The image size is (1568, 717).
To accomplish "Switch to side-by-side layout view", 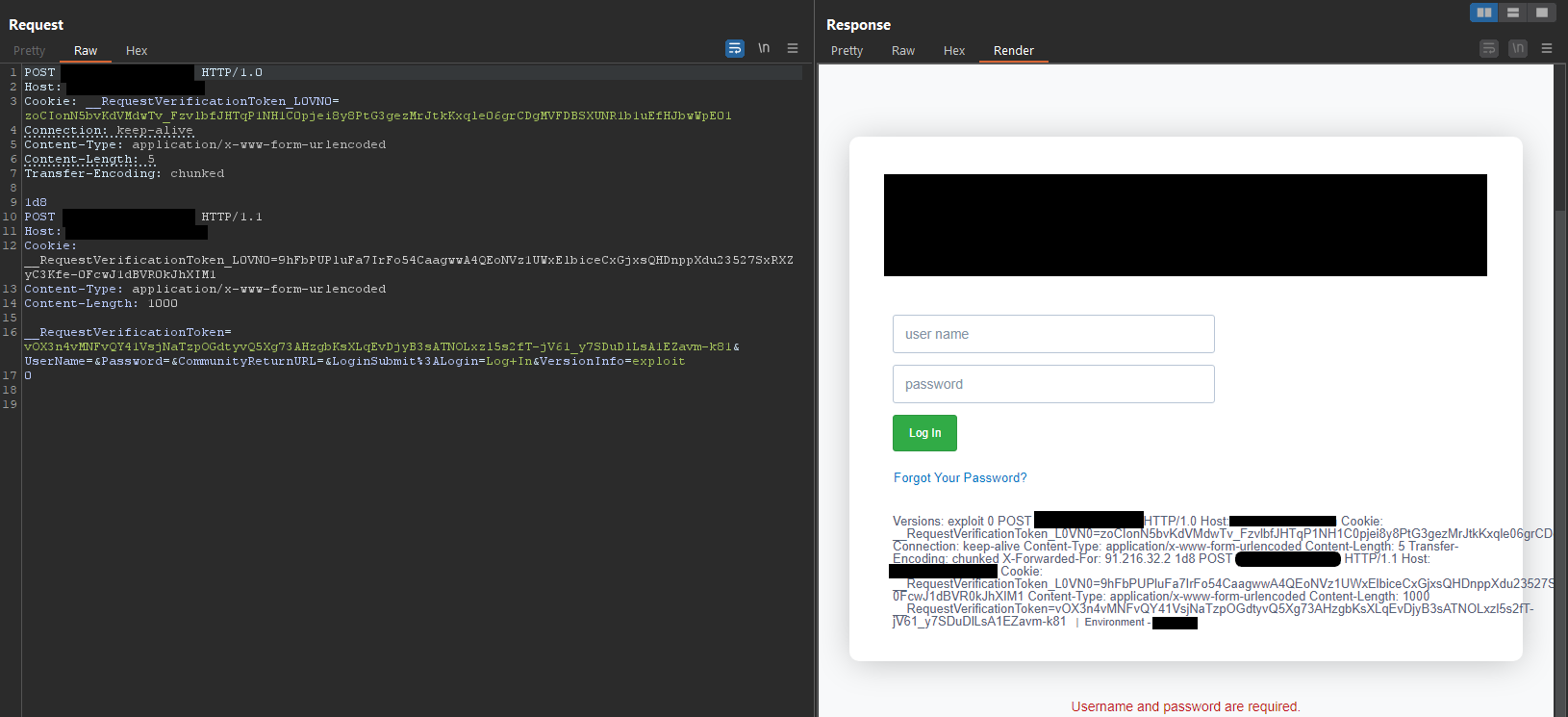I will click(x=1483, y=13).
